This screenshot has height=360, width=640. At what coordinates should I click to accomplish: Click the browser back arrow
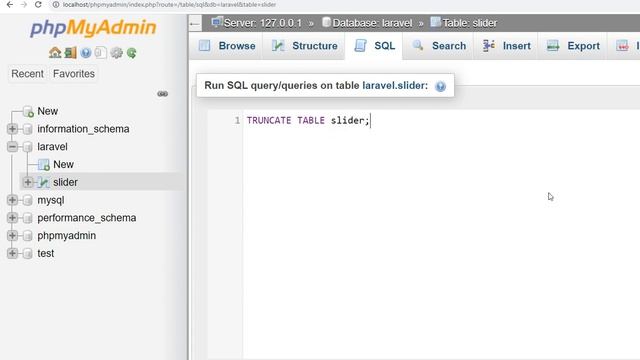point(9,4)
